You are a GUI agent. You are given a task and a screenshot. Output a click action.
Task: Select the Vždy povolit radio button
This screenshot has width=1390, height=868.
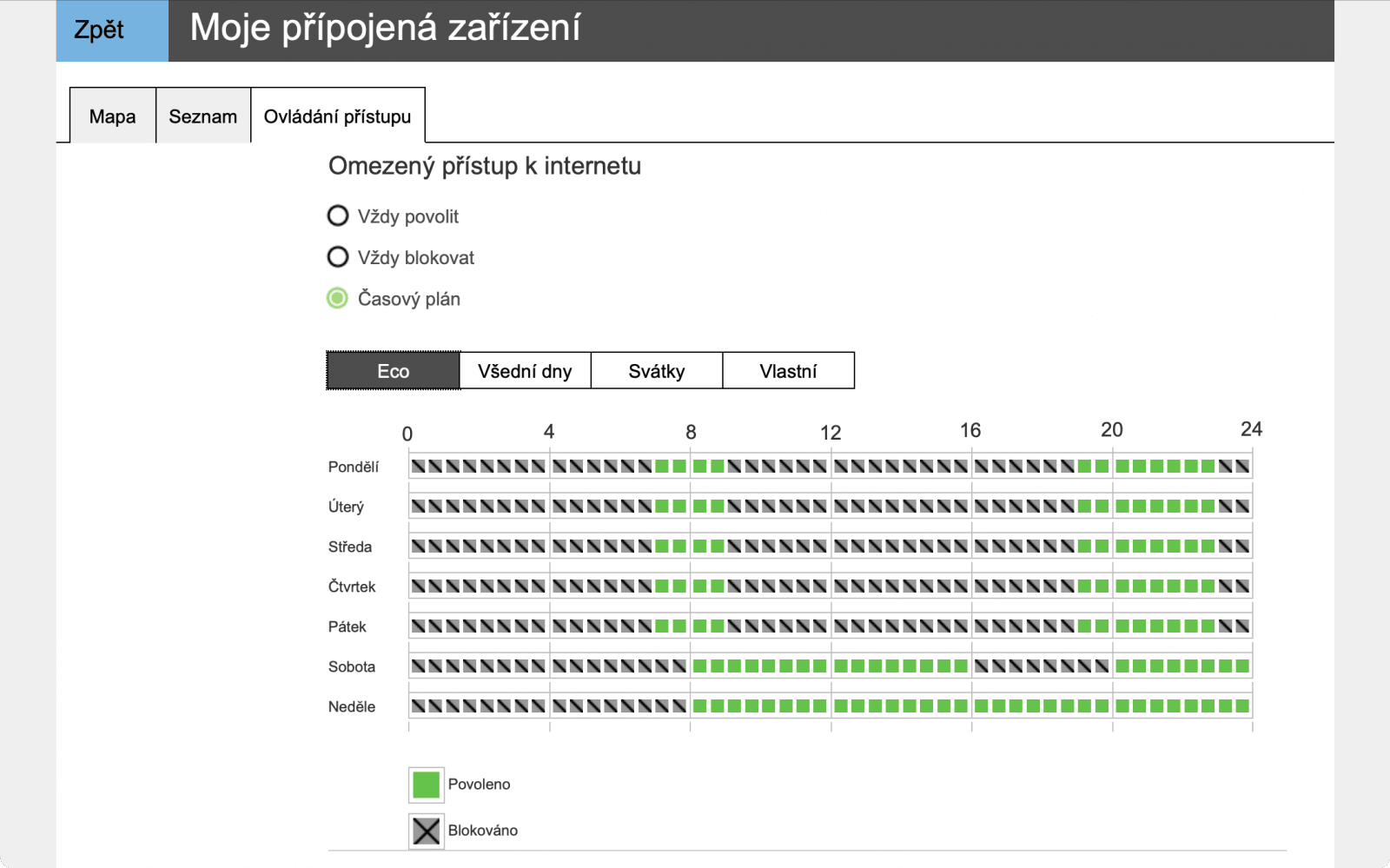(x=338, y=216)
